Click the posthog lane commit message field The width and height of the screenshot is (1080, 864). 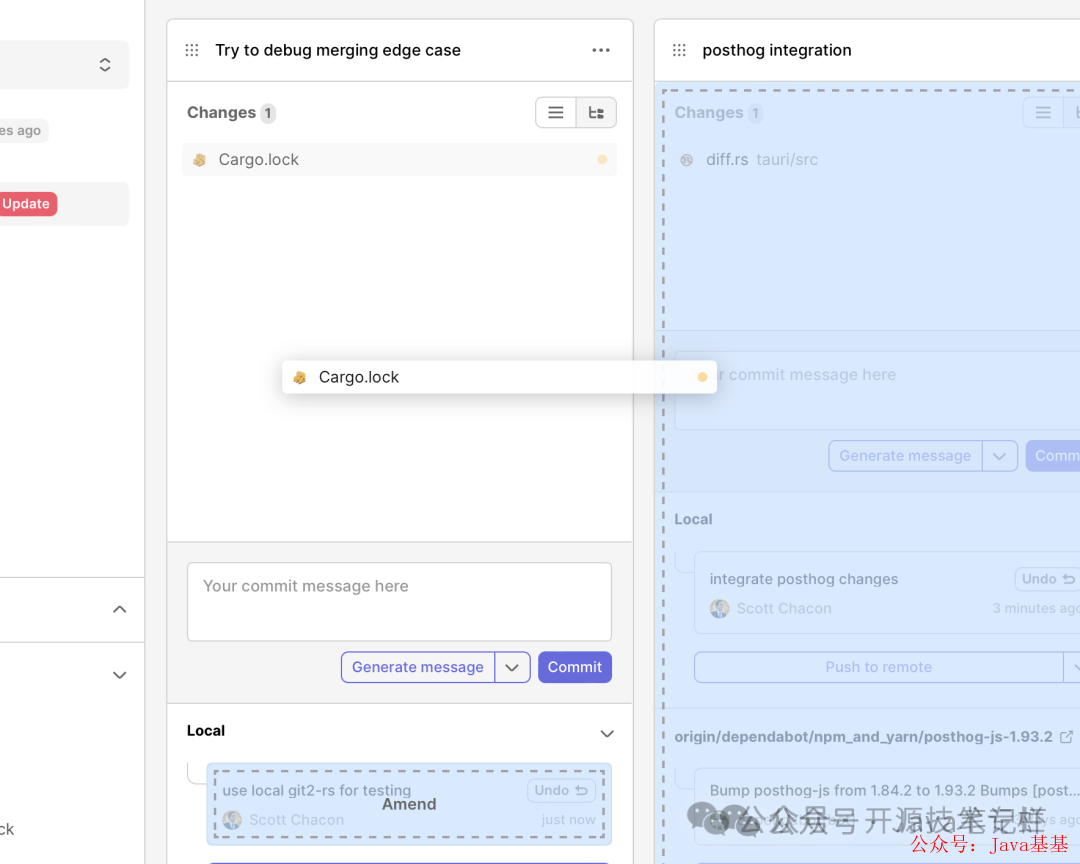click(878, 391)
